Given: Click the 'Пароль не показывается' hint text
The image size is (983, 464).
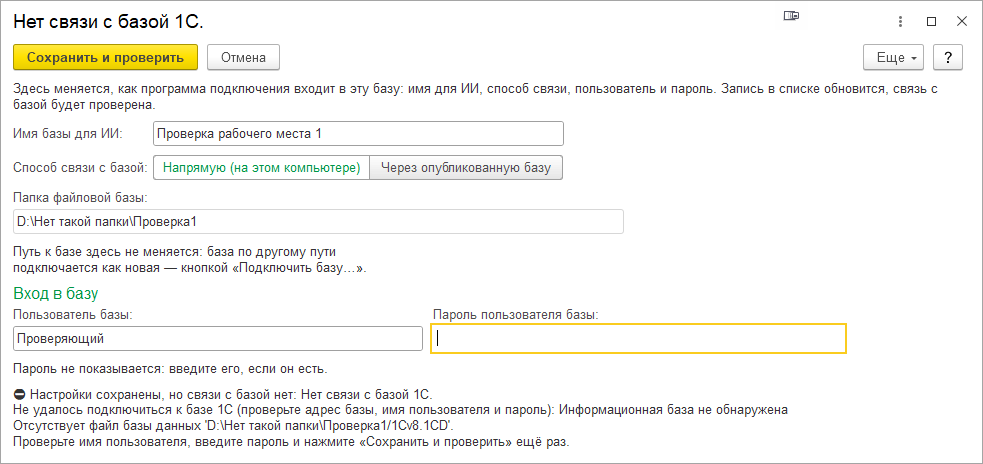Looking at the screenshot, I should pos(171,367).
